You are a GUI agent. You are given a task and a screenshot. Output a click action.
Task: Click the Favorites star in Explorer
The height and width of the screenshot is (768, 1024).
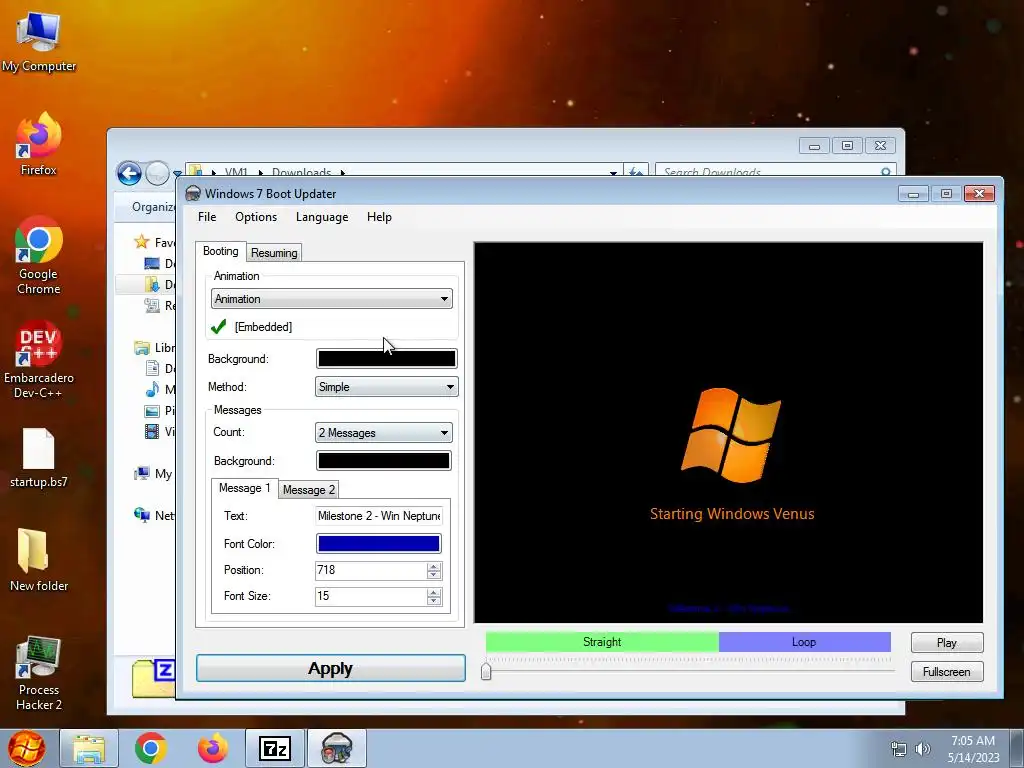142,242
